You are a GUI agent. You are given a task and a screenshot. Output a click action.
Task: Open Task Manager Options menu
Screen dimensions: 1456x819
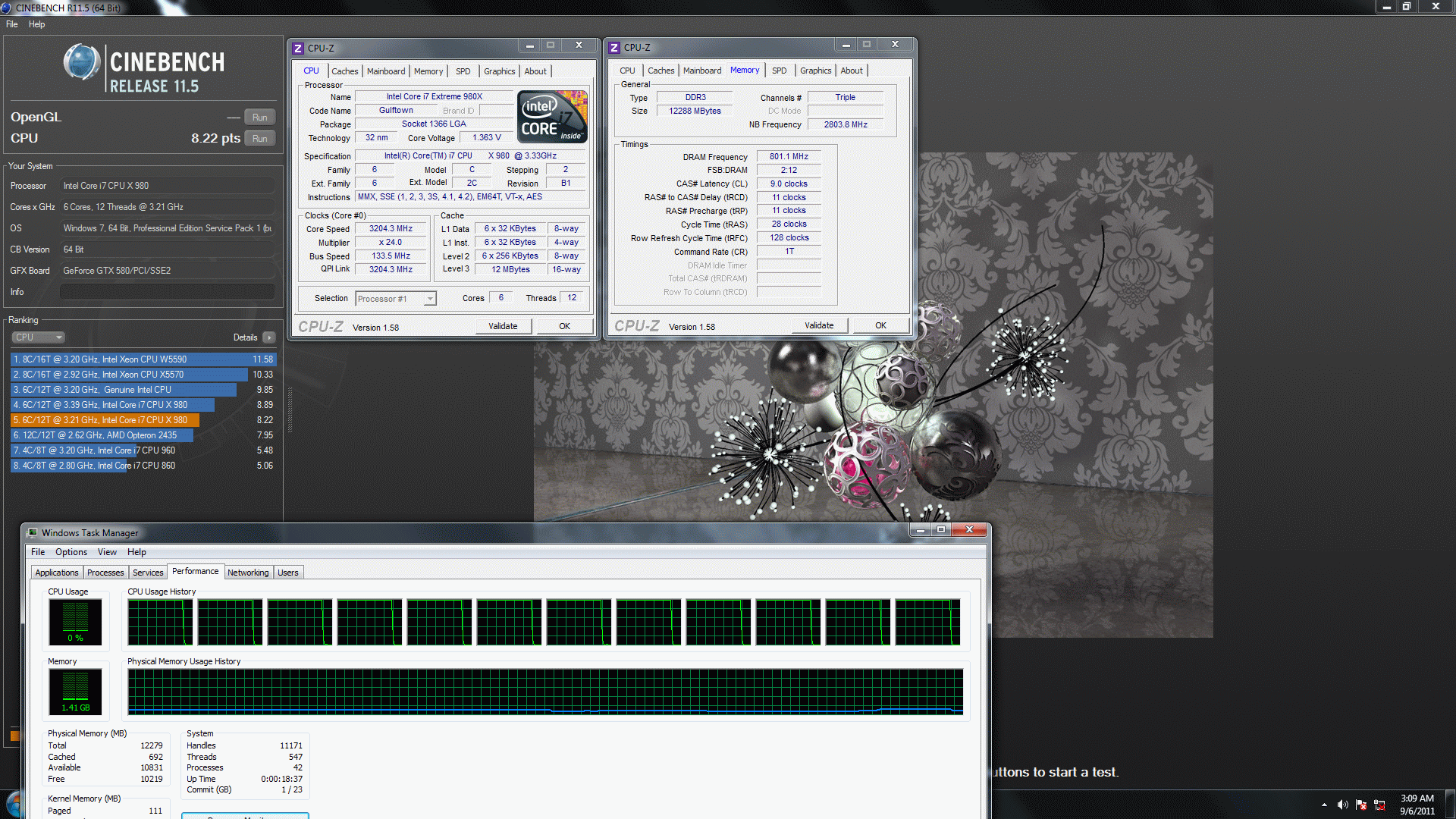point(71,552)
